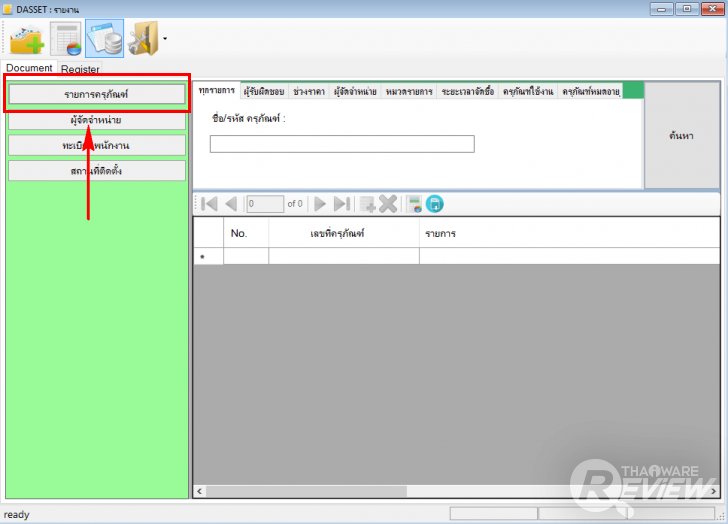Click the add new record icon
Screen dimensions: 728x524
click(x=368, y=204)
